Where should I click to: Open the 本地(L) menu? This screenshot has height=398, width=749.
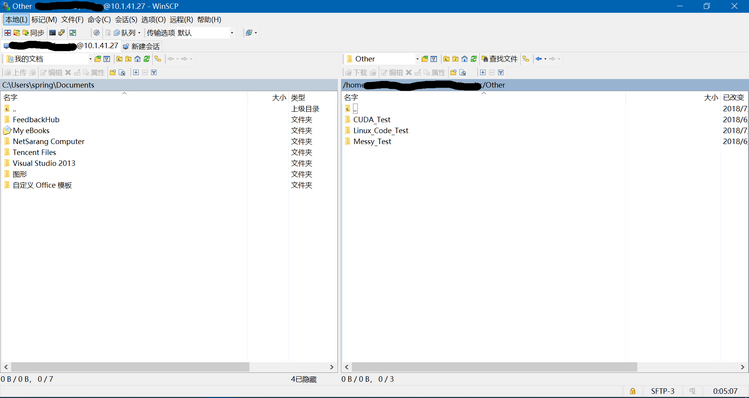(16, 20)
